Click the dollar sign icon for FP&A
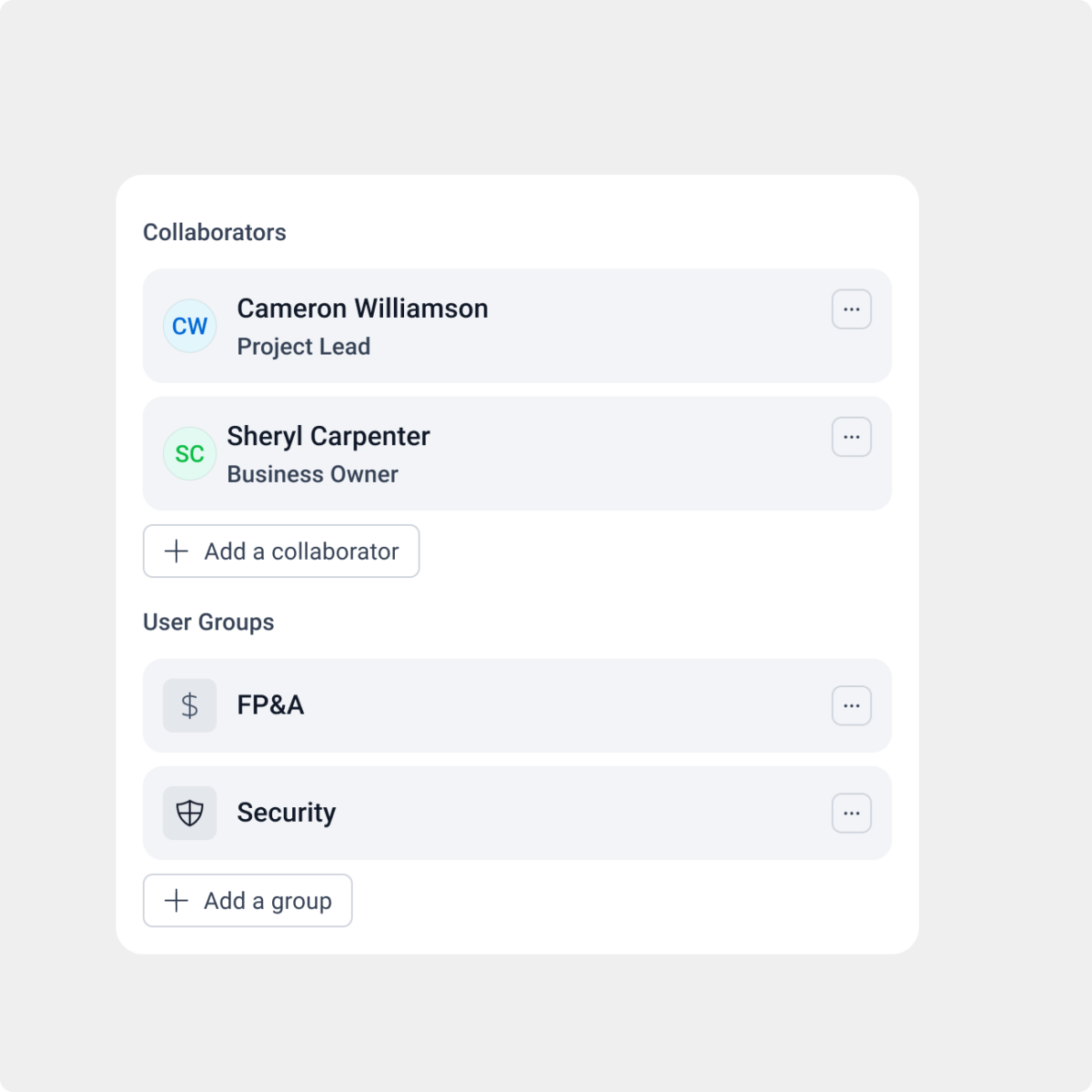Image resolution: width=1092 pixels, height=1092 pixels. tap(189, 705)
